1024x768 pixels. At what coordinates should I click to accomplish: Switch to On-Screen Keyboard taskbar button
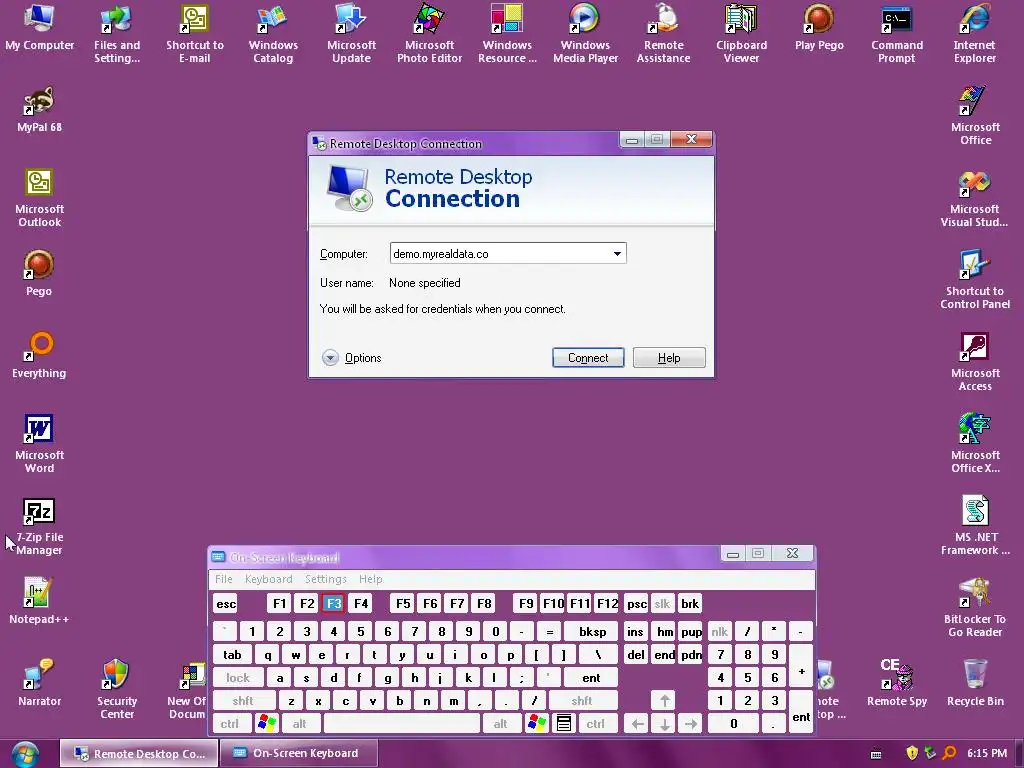298,754
